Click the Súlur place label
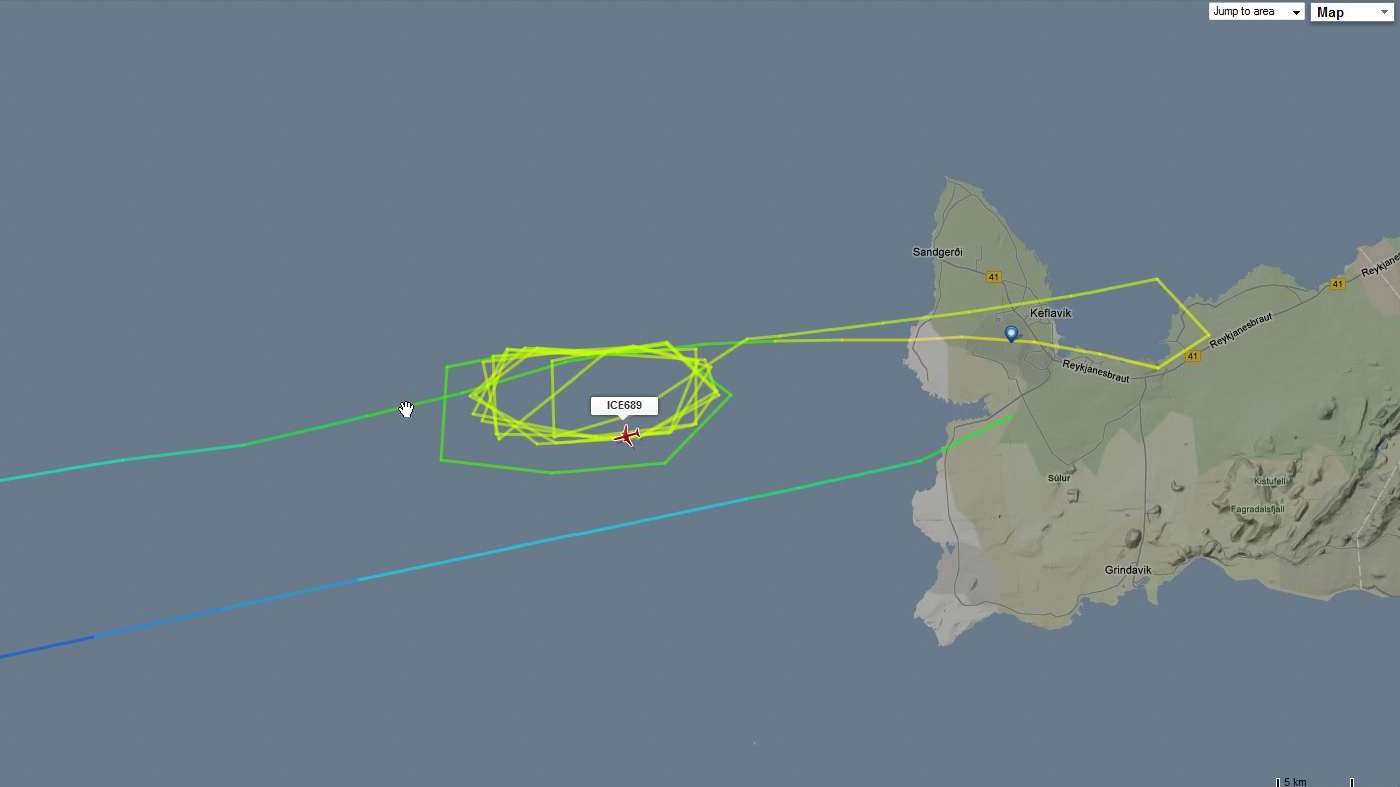This screenshot has height=787, width=1400. (x=1059, y=478)
